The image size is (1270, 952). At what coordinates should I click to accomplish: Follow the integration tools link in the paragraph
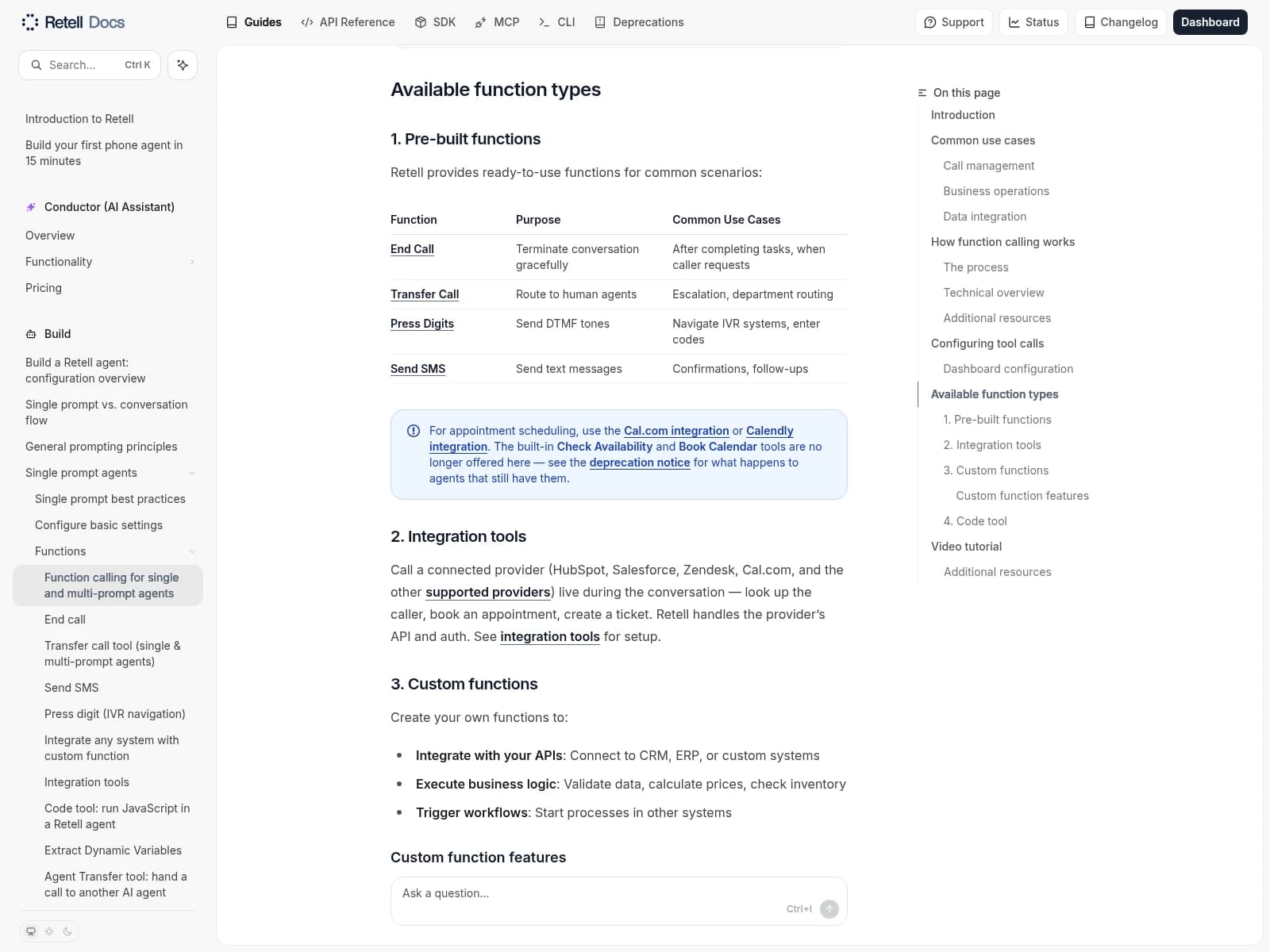click(x=550, y=636)
